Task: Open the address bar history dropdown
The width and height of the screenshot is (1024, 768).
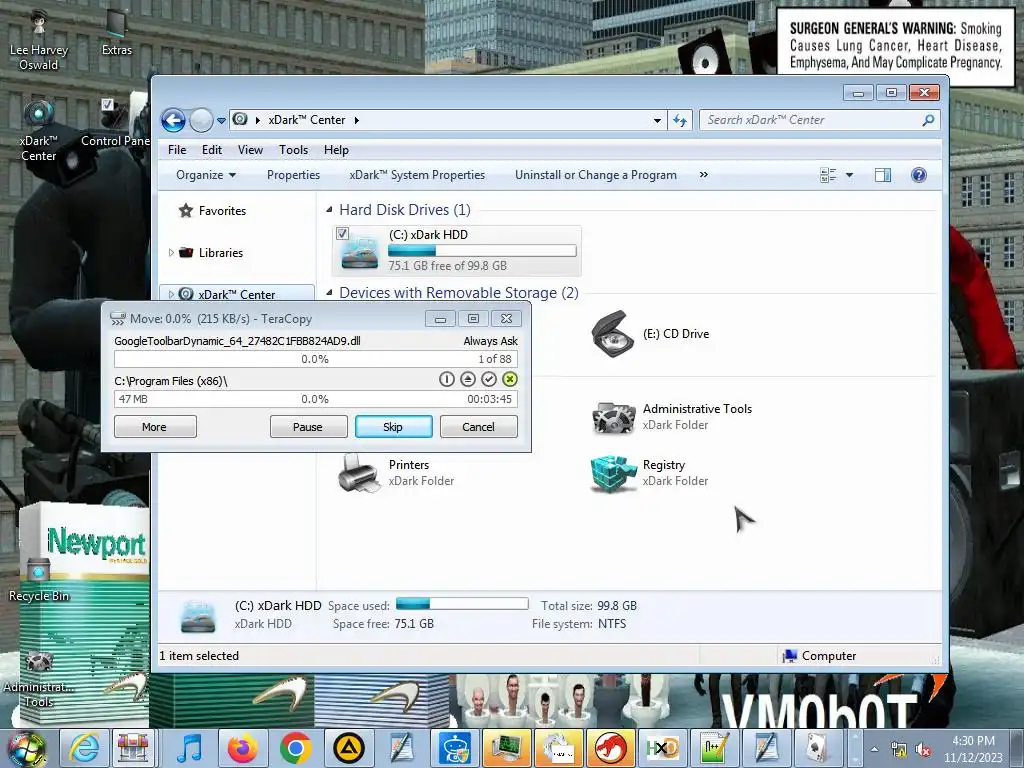Action: click(x=657, y=120)
